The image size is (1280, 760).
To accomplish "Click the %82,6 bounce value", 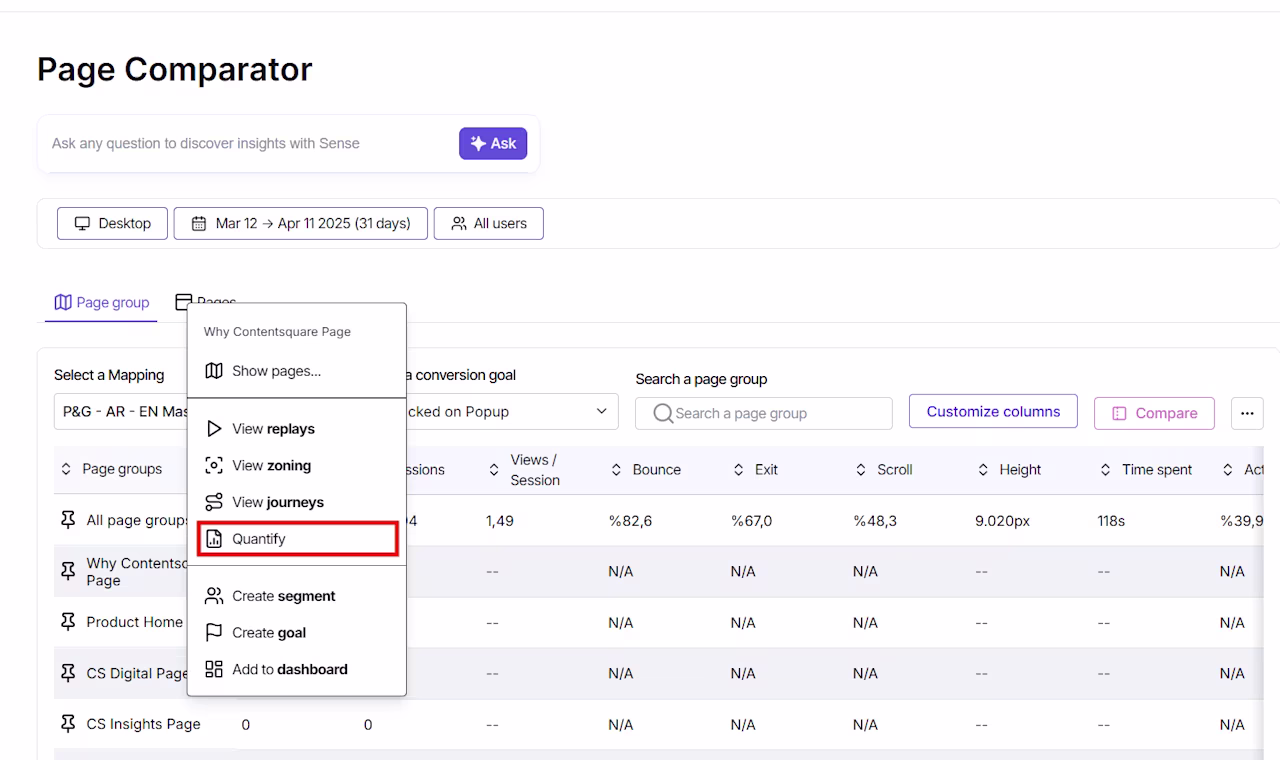I will (x=630, y=521).
